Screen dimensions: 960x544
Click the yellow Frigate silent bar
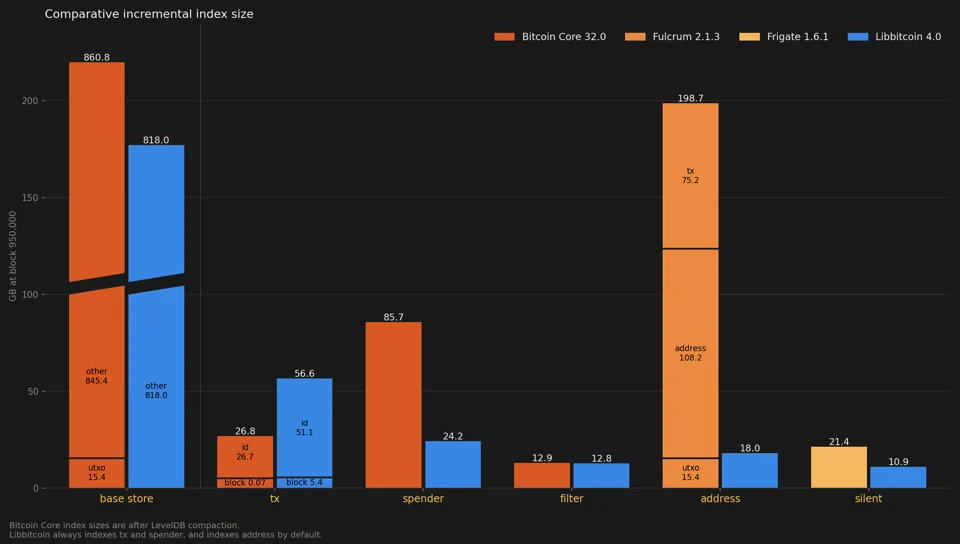click(x=839, y=468)
